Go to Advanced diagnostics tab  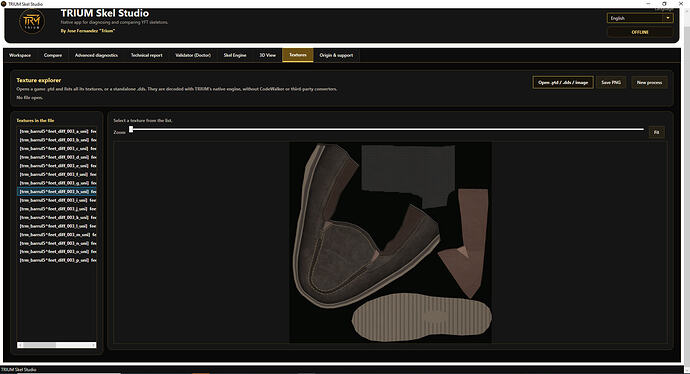[x=96, y=55]
